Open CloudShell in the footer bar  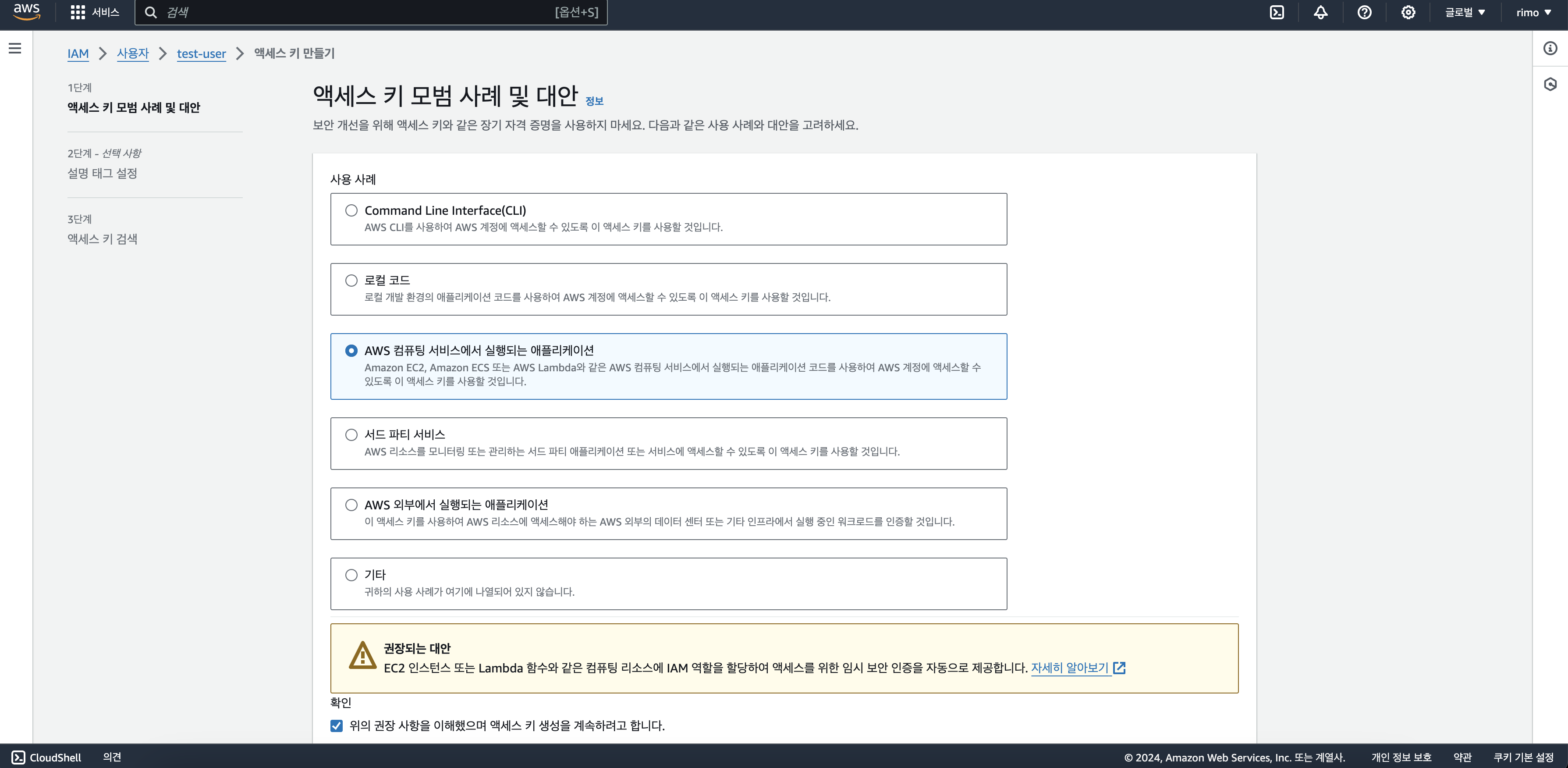click(x=46, y=757)
